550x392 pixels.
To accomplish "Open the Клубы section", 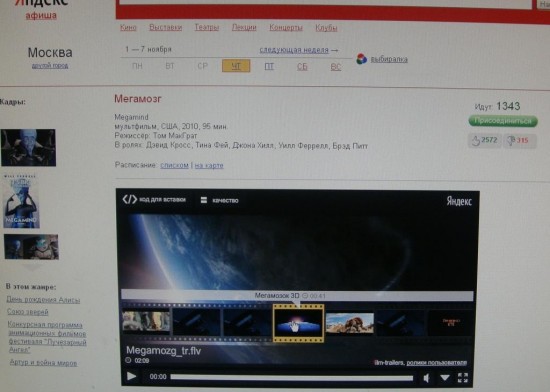I will 326,28.
